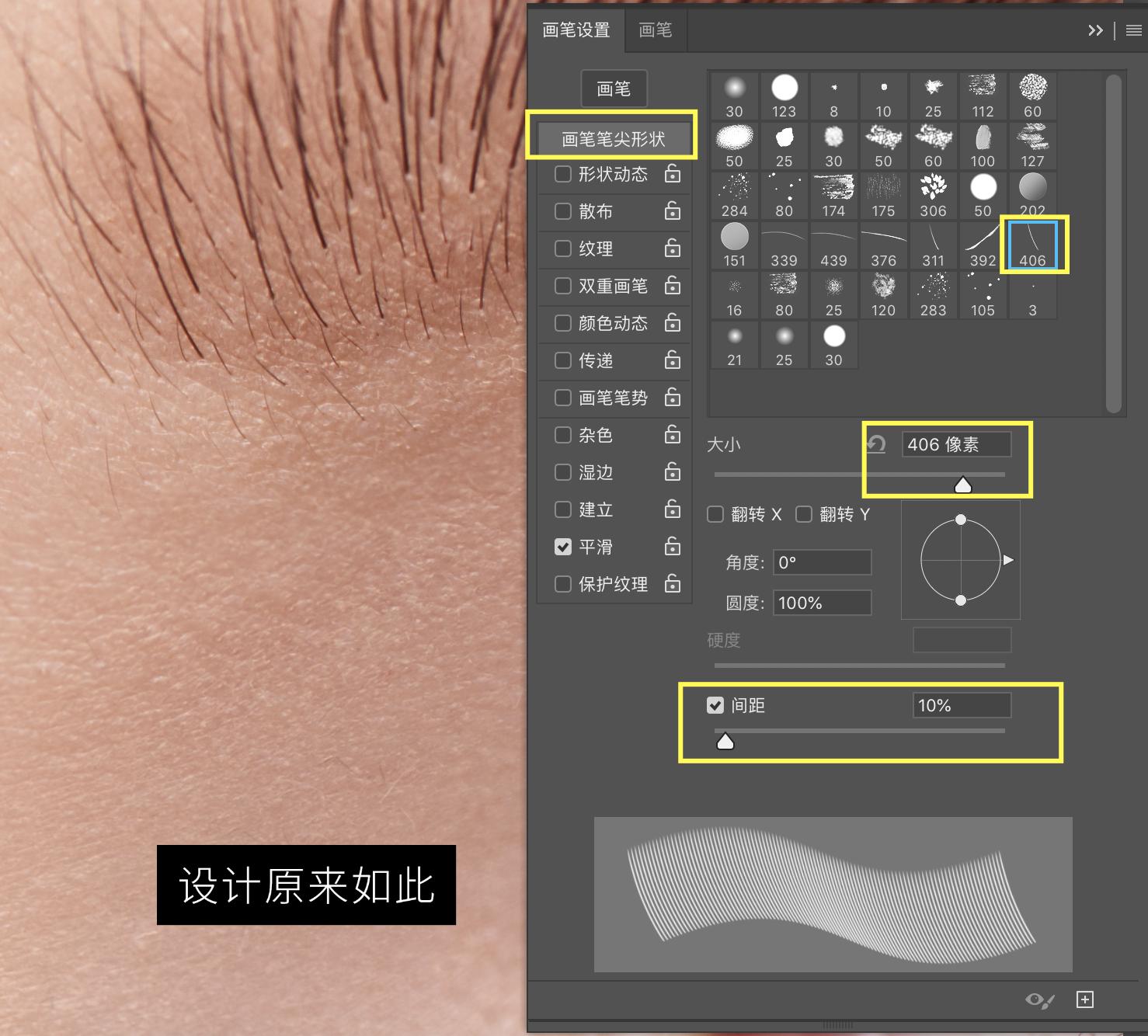Screen dimensions: 1148x1036
Task: Lock the 散布 setting
Action: [x=672, y=211]
